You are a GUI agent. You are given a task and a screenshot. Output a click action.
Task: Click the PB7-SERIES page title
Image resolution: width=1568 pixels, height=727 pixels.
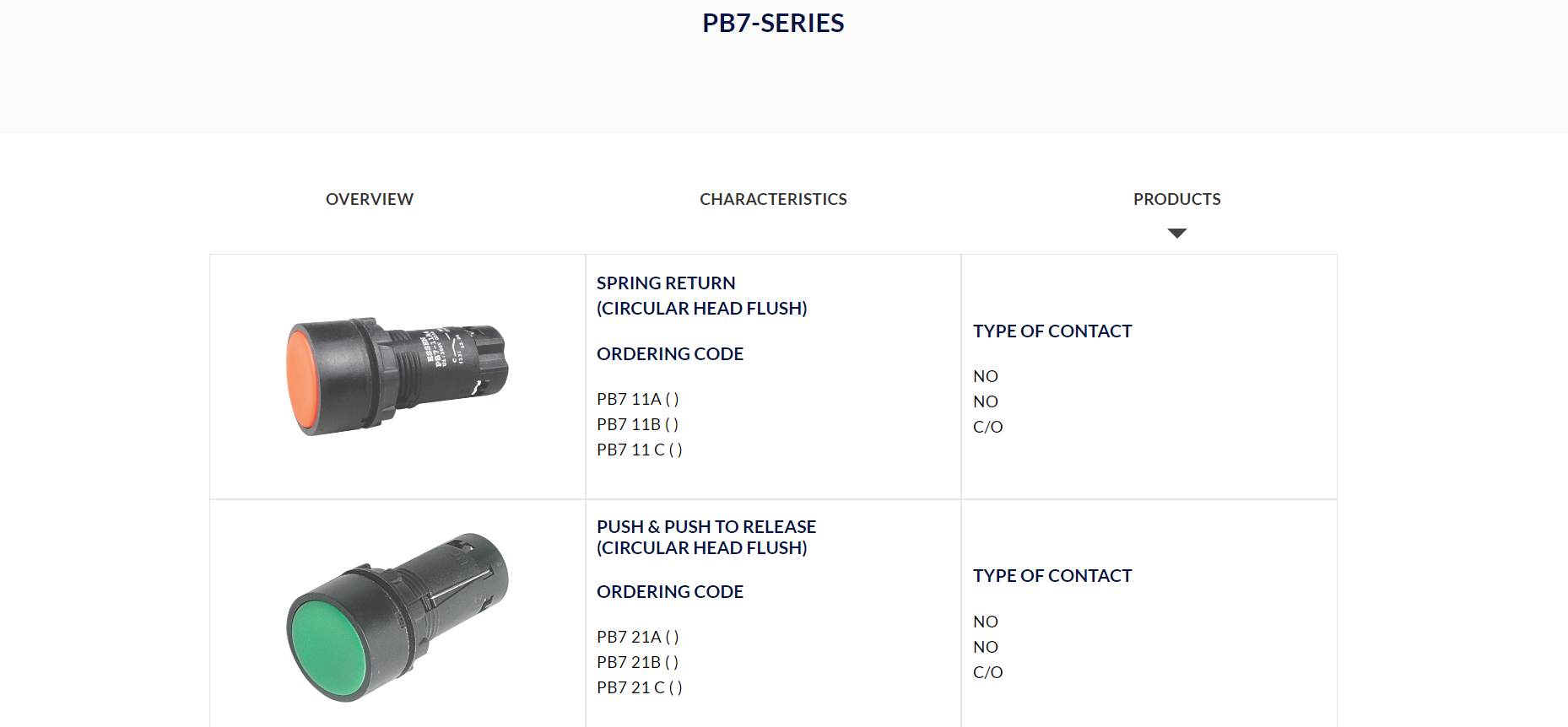point(773,23)
